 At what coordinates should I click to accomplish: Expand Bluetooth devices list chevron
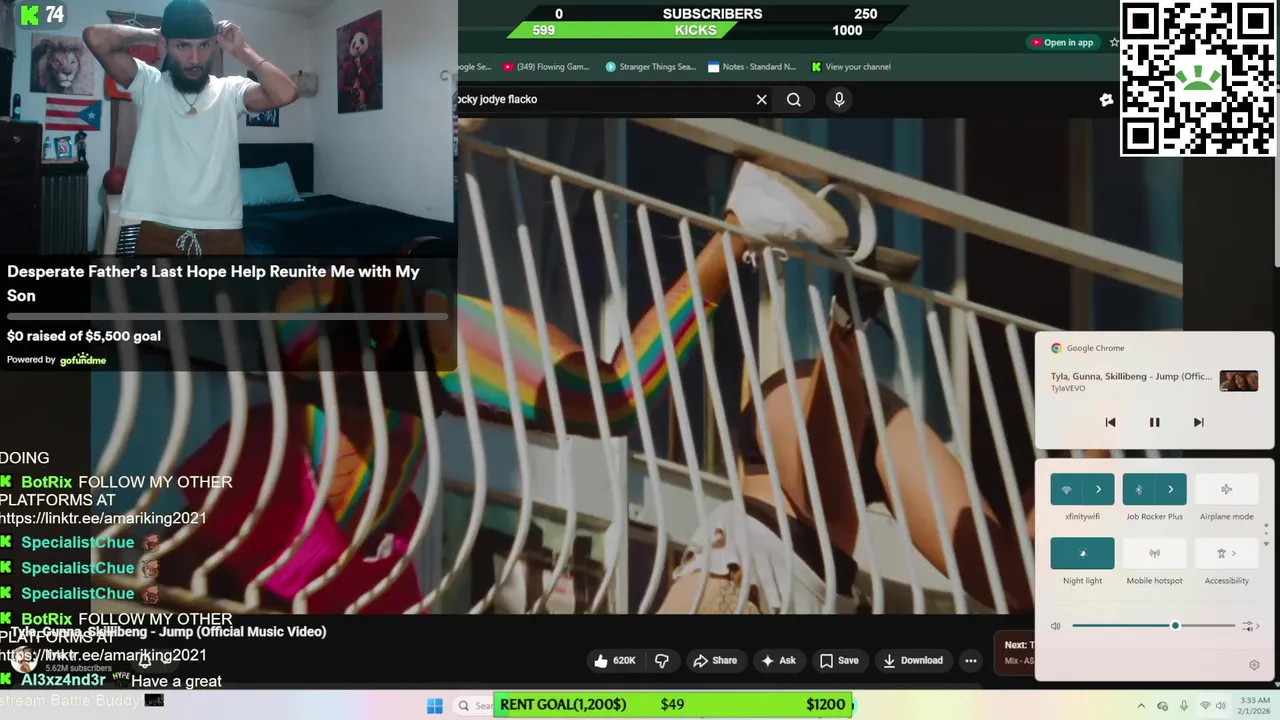tap(1170, 489)
